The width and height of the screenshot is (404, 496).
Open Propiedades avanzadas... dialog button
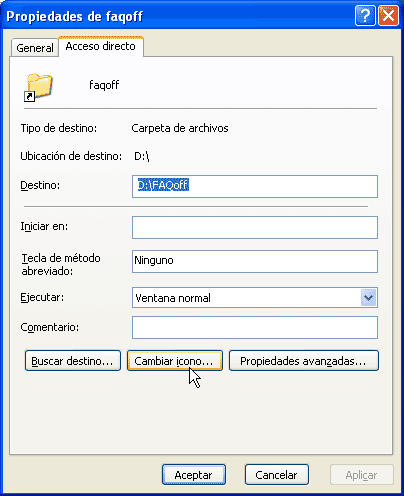304,360
